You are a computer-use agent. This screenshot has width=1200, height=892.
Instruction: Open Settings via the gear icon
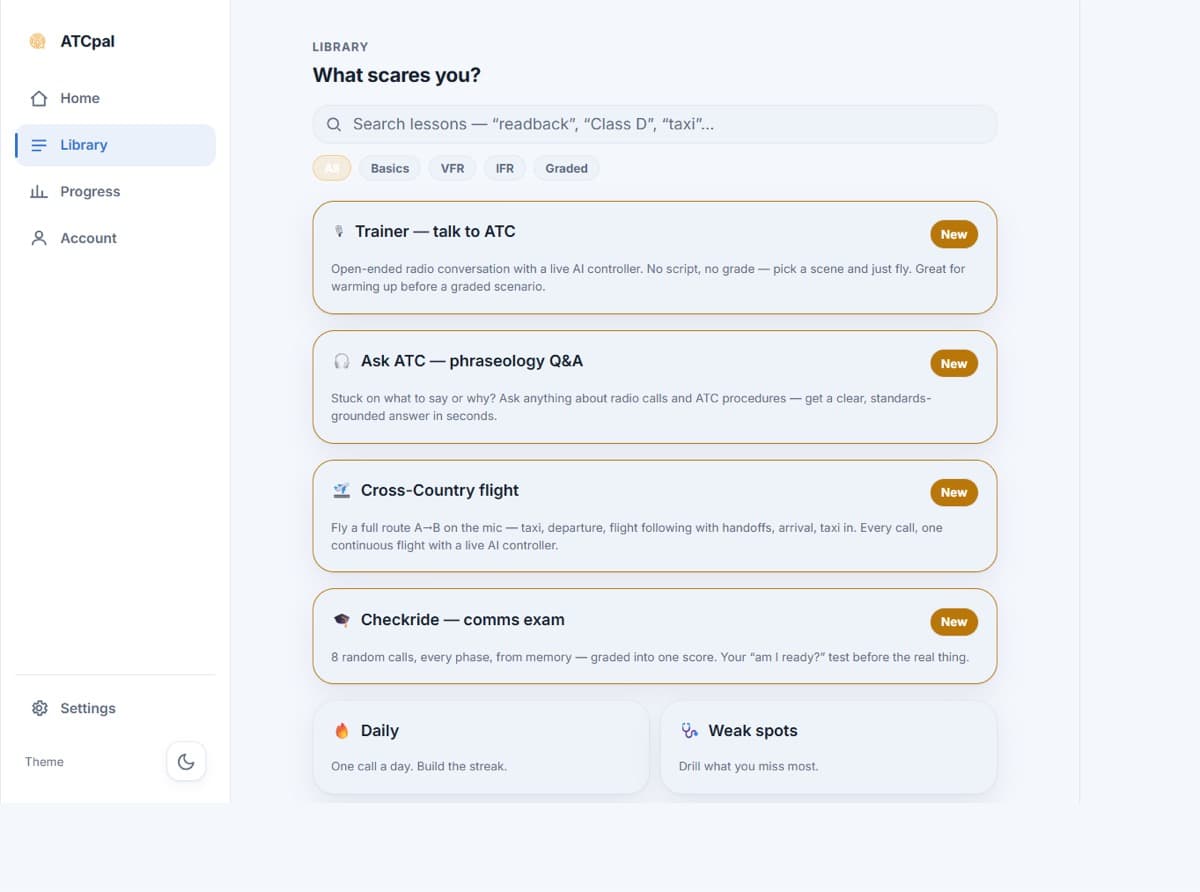[39, 708]
